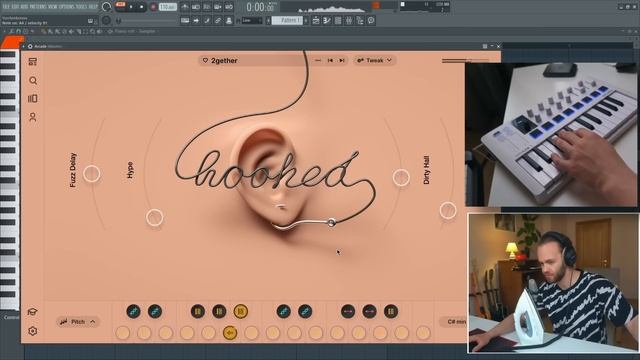Skip to next Arcade preset
The width and height of the screenshot is (640, 360).
pos(342,60)
